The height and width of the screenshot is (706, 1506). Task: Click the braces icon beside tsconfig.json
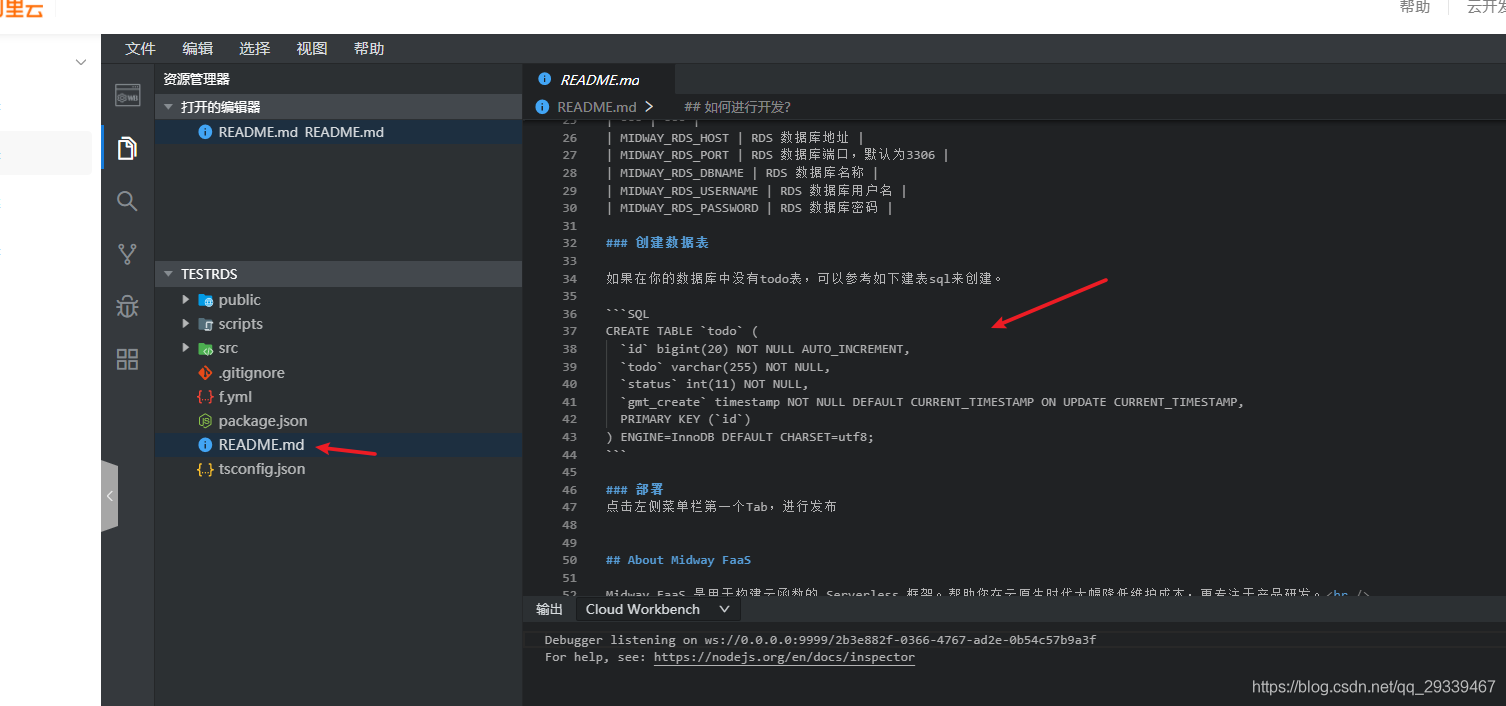[205, 469]
